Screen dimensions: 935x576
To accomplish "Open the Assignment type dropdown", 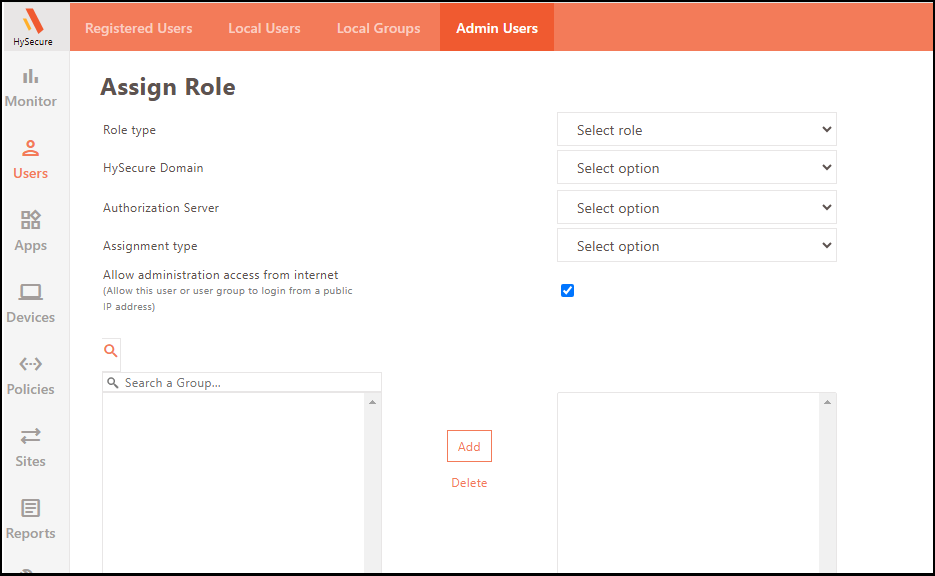I will point(696,246).
